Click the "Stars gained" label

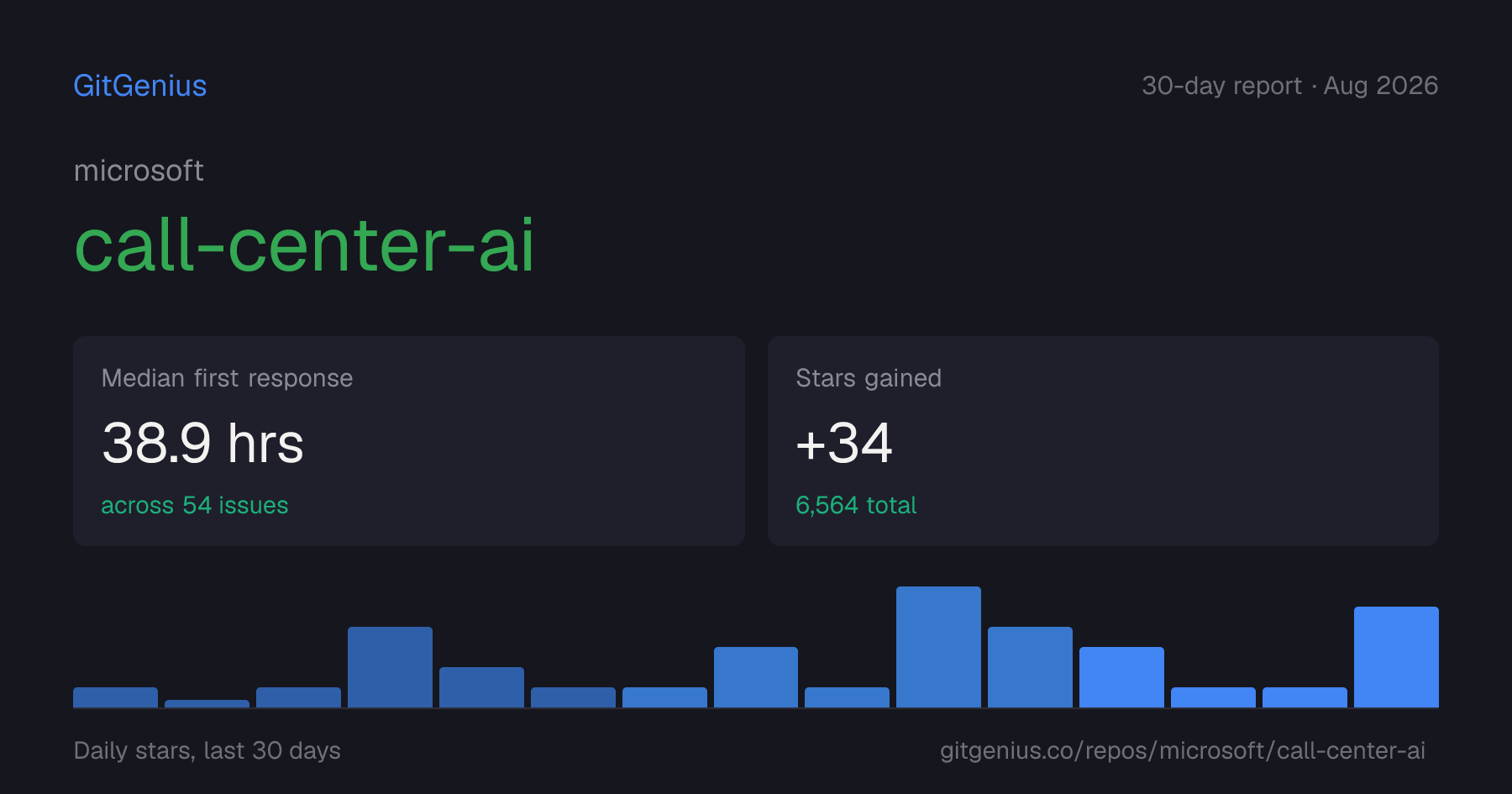869,378
